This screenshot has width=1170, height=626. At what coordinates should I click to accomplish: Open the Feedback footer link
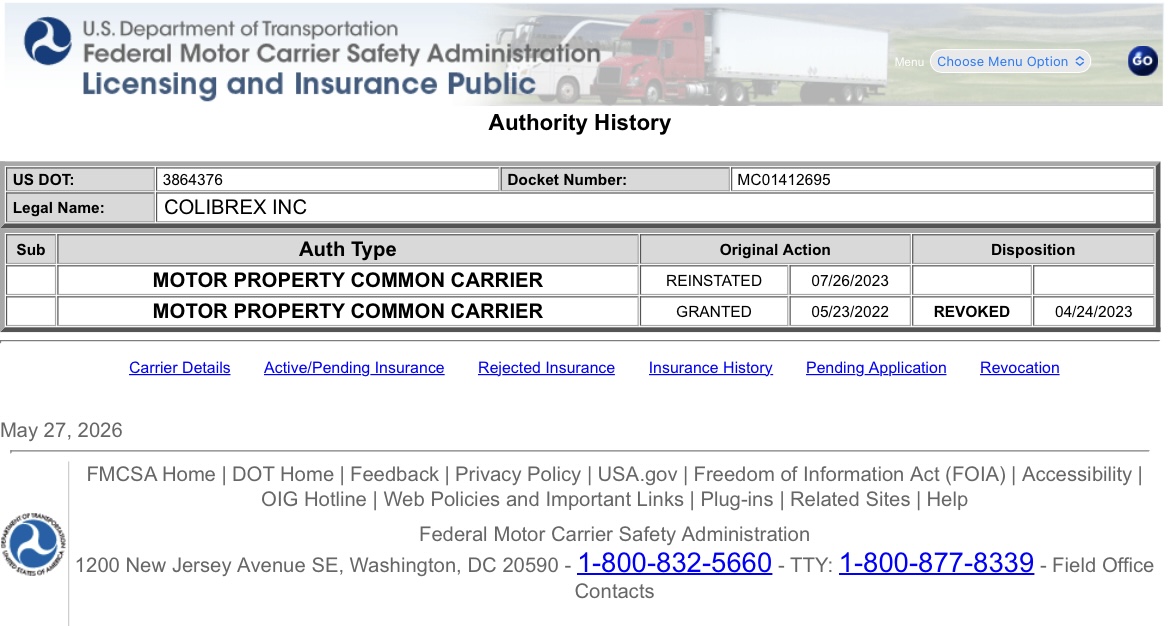[x=394, y=475]
